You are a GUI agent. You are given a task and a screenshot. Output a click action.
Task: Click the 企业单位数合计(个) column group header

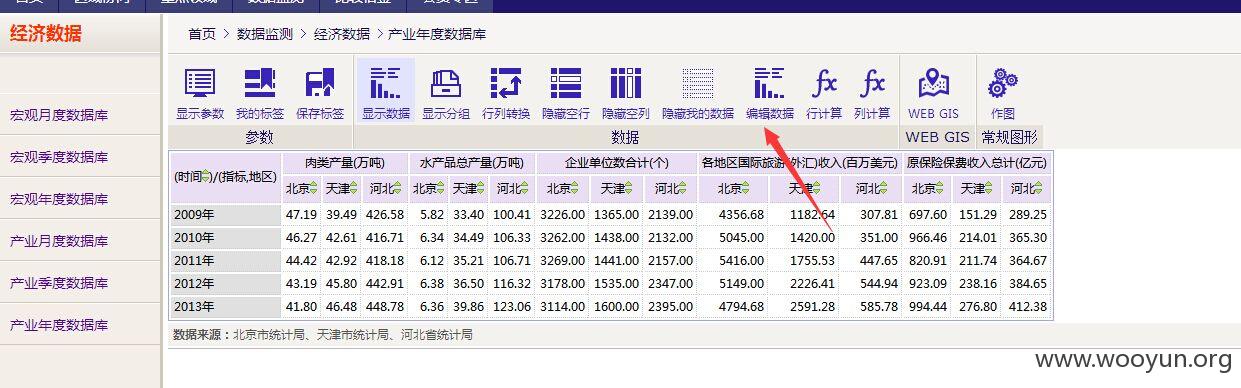(x=617, y=162)
